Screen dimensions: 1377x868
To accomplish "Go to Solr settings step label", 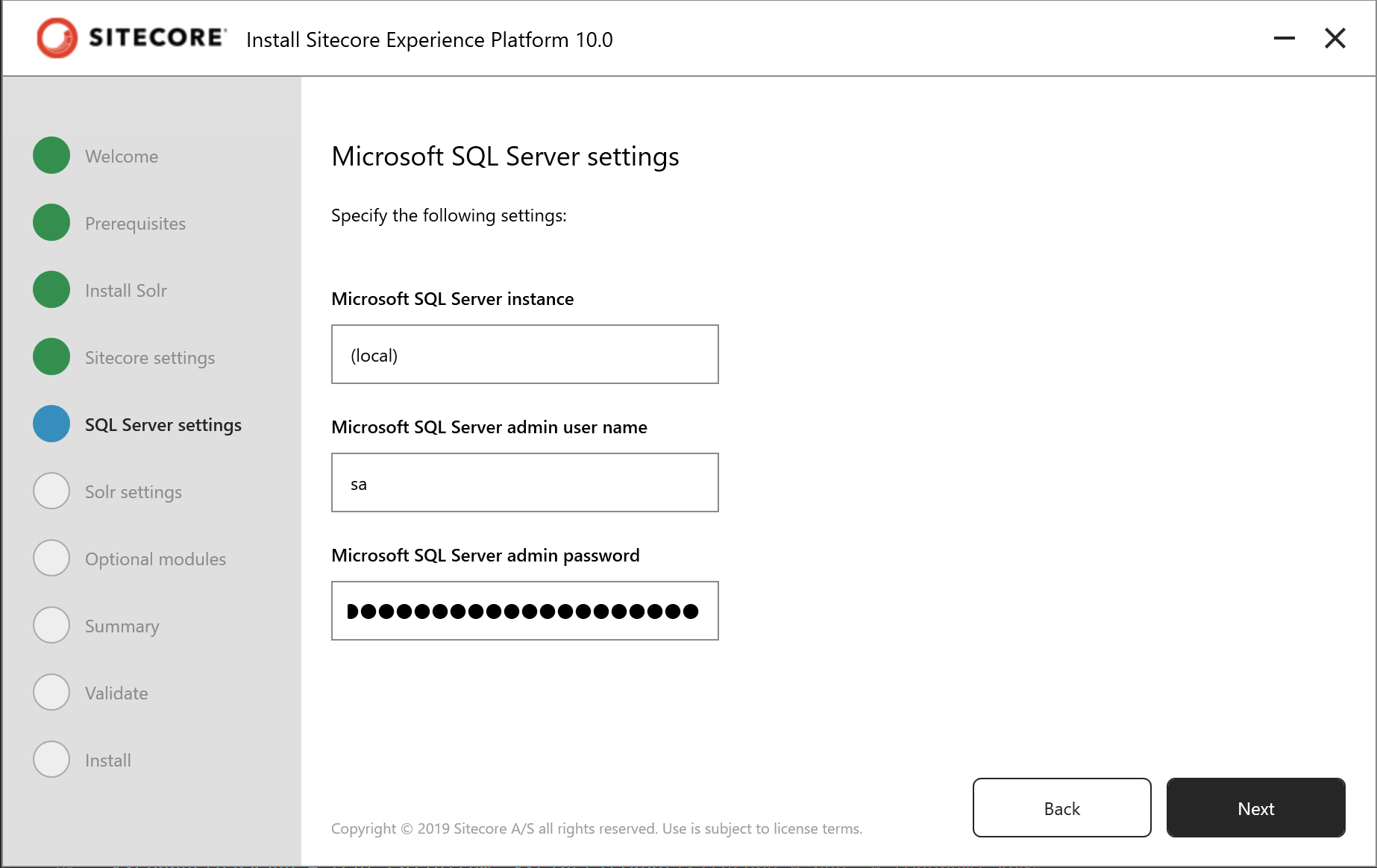I will [x=134, y=492].
